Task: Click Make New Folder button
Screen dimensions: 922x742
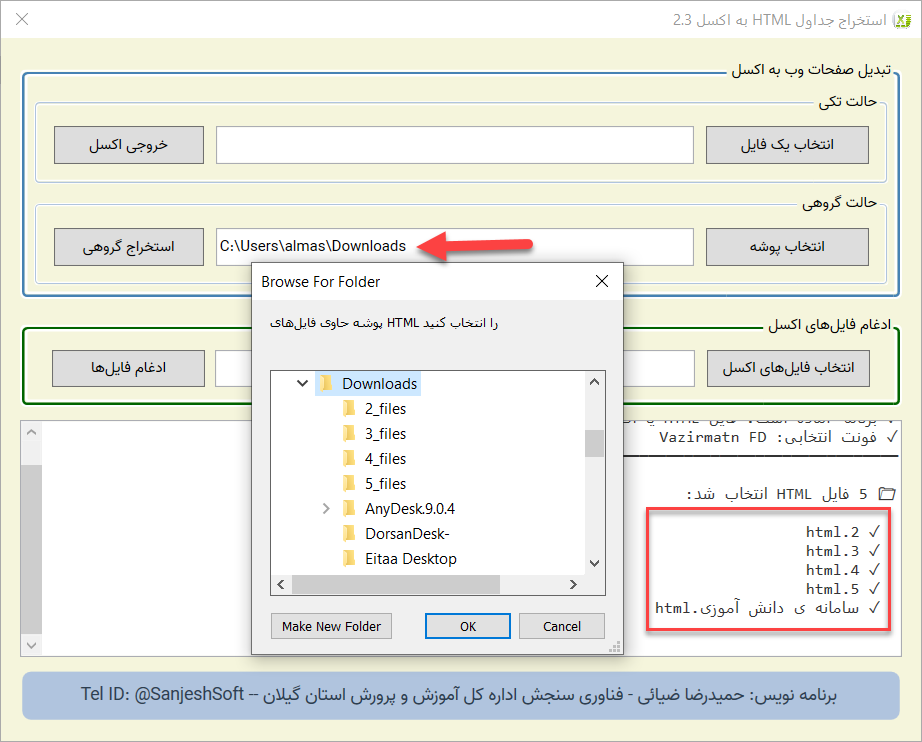Action: 331,626
